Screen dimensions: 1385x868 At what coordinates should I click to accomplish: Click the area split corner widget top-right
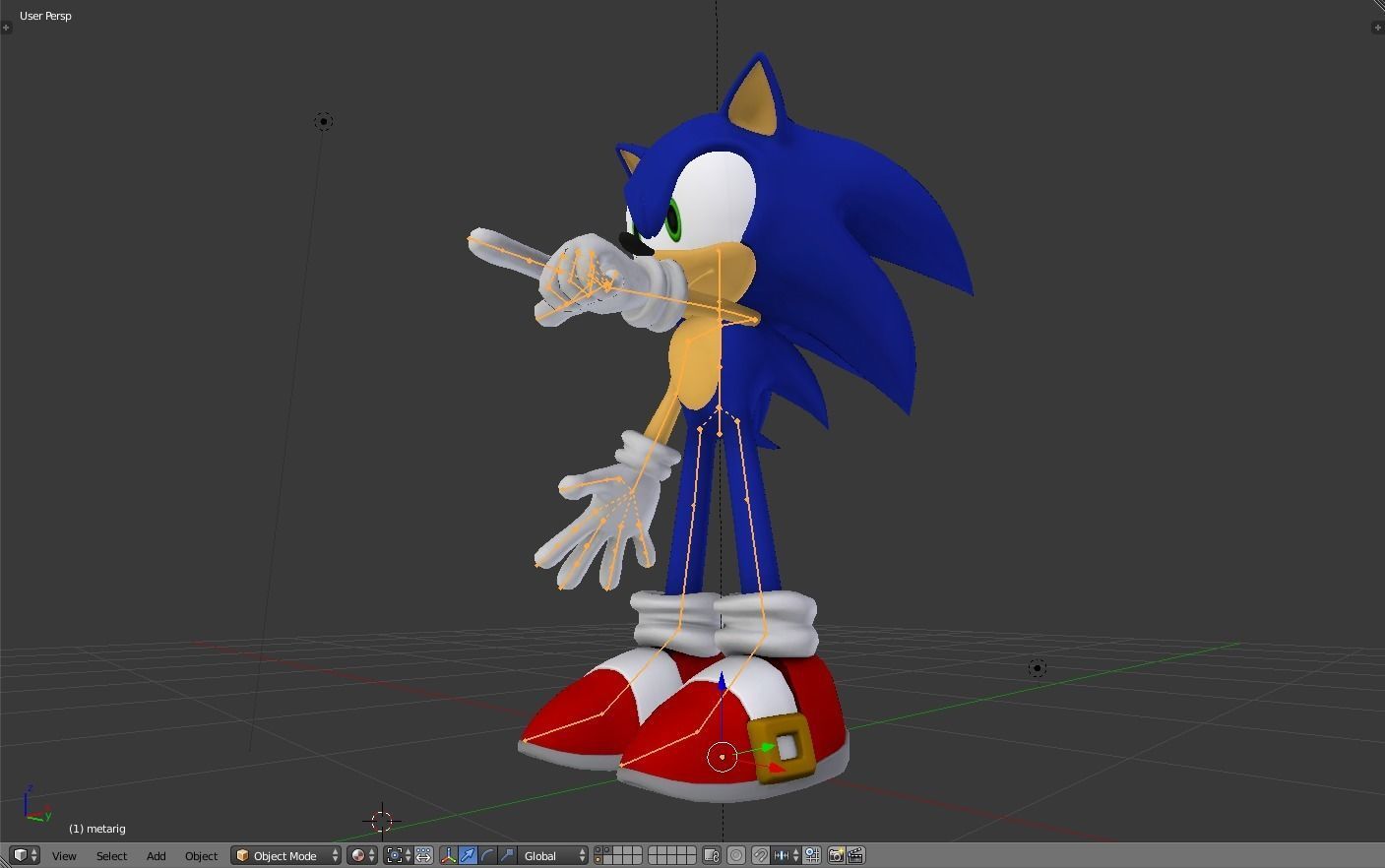click(x=1378, y=6)
